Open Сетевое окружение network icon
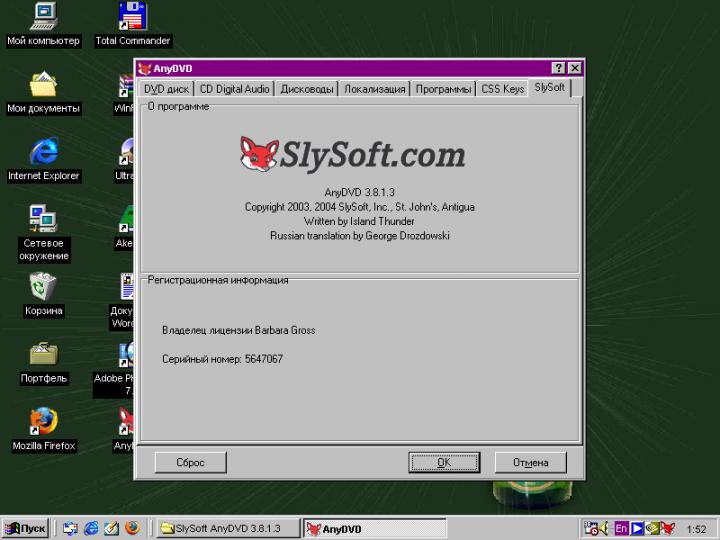Viewport: 720px width, 540px height. [43, 219]
